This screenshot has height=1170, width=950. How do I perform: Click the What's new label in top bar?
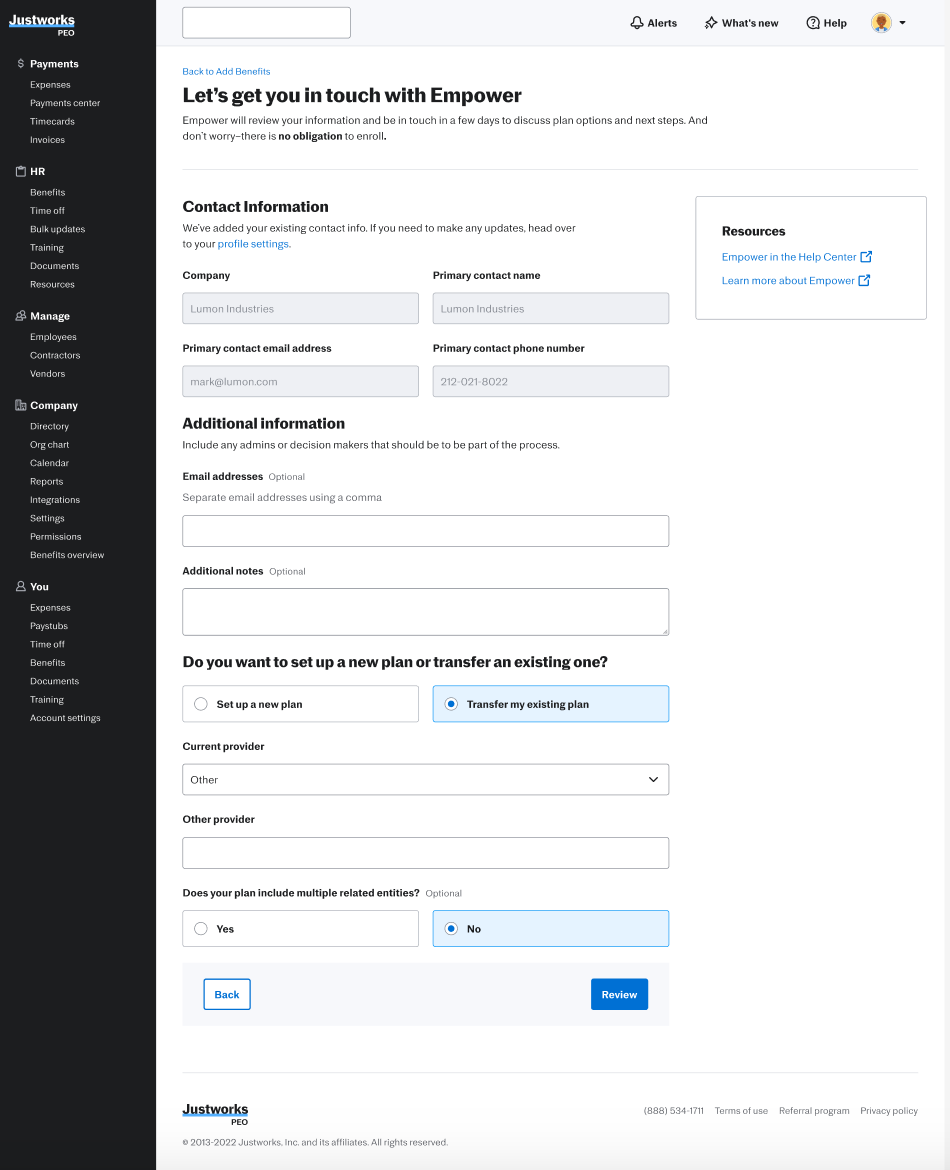750,23
